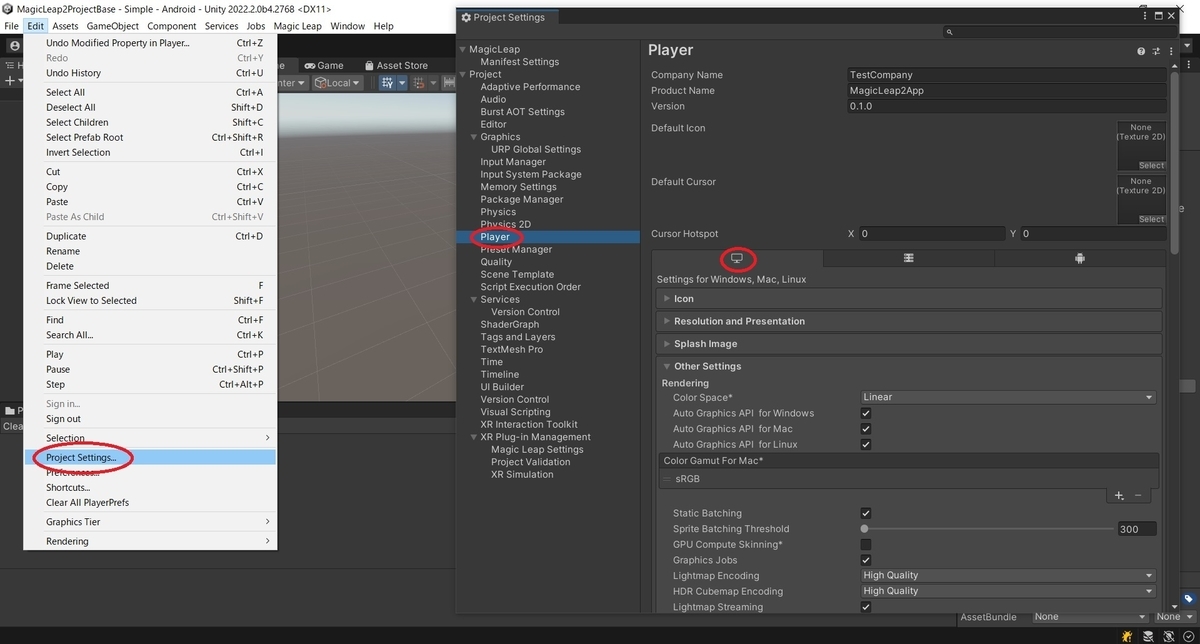Open the Color Space dropdown
1200x644 pixels.
point(1008,397)
